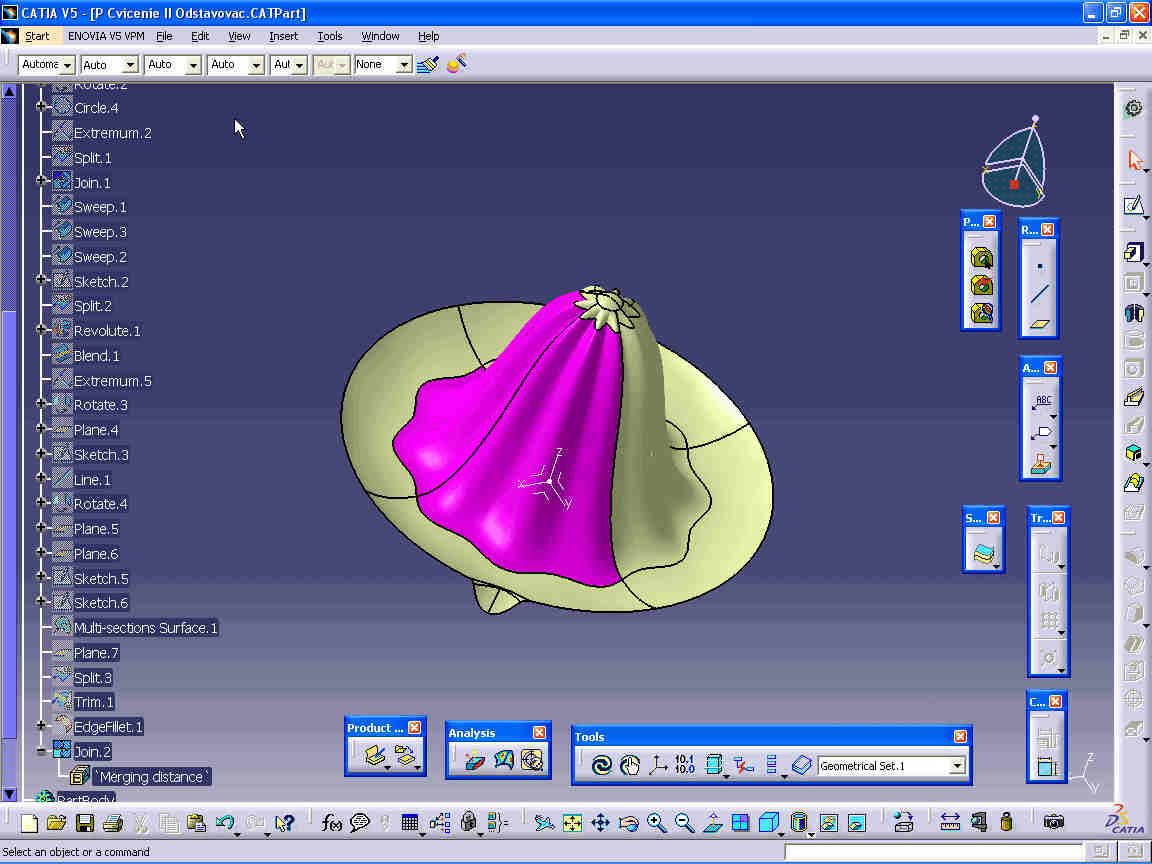Screen dimensions: 1152x864
Task: Open the Isometric View cube icon
Action: tap(768, 823)
